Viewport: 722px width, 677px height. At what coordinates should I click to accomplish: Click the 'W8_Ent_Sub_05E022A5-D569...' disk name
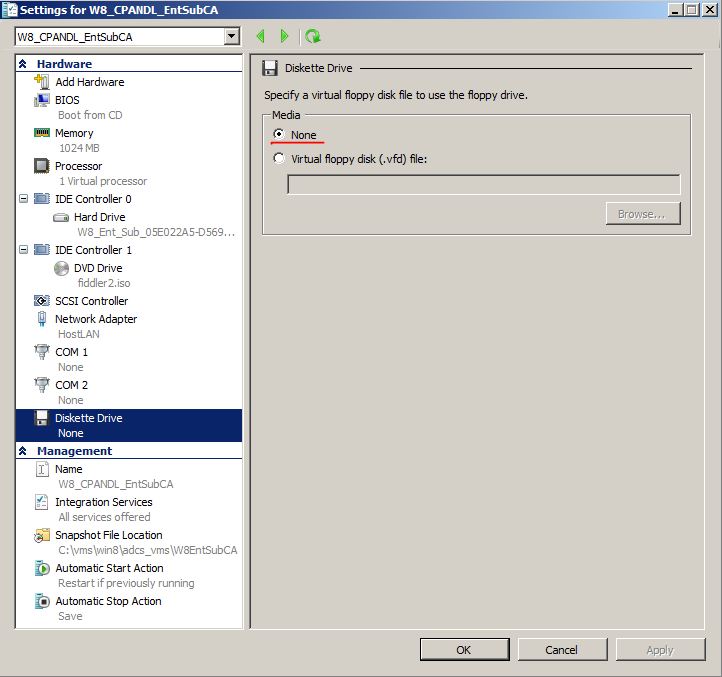click(x=156, y=232)
